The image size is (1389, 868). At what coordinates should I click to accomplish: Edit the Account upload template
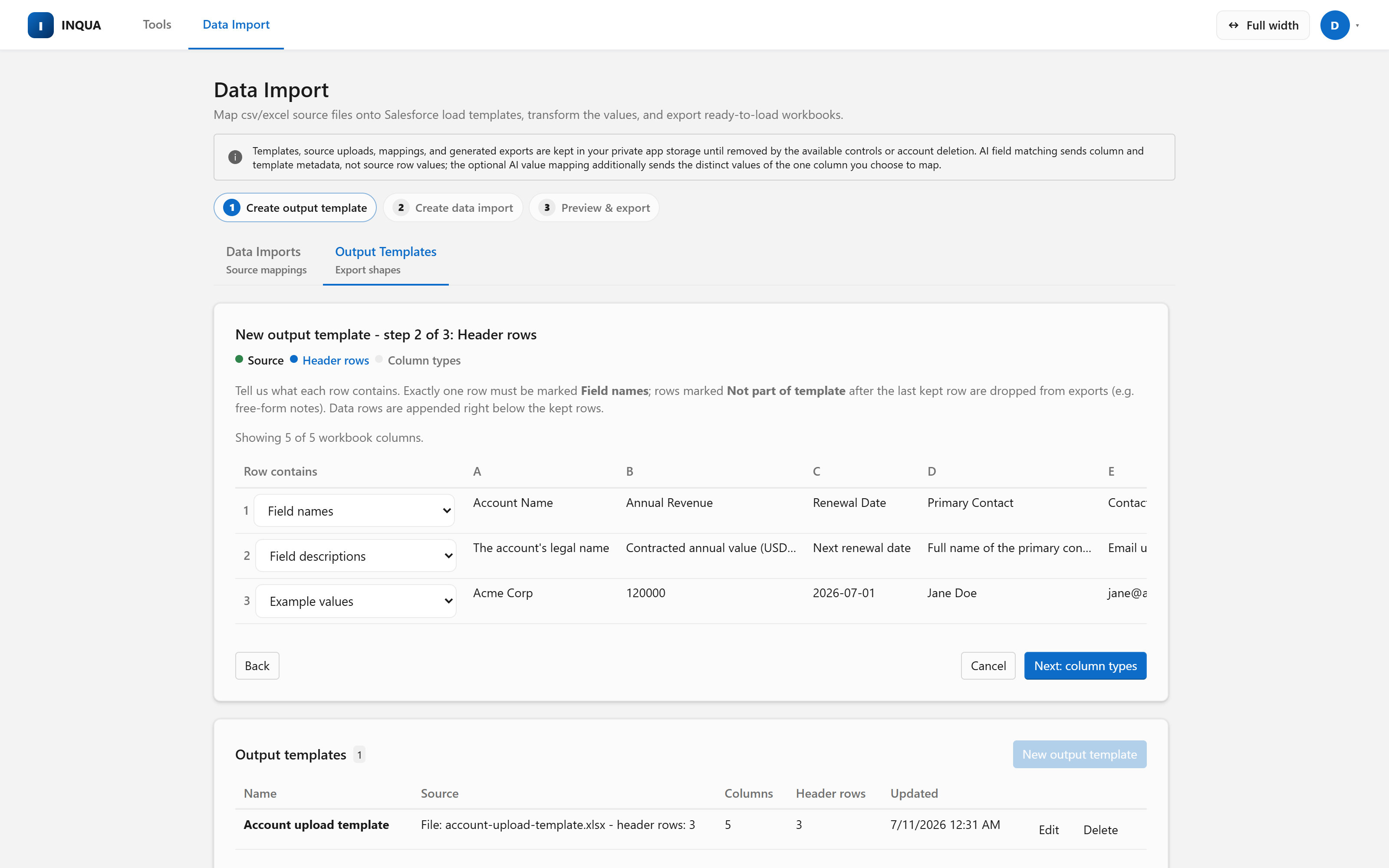(x=1049, y=829)
